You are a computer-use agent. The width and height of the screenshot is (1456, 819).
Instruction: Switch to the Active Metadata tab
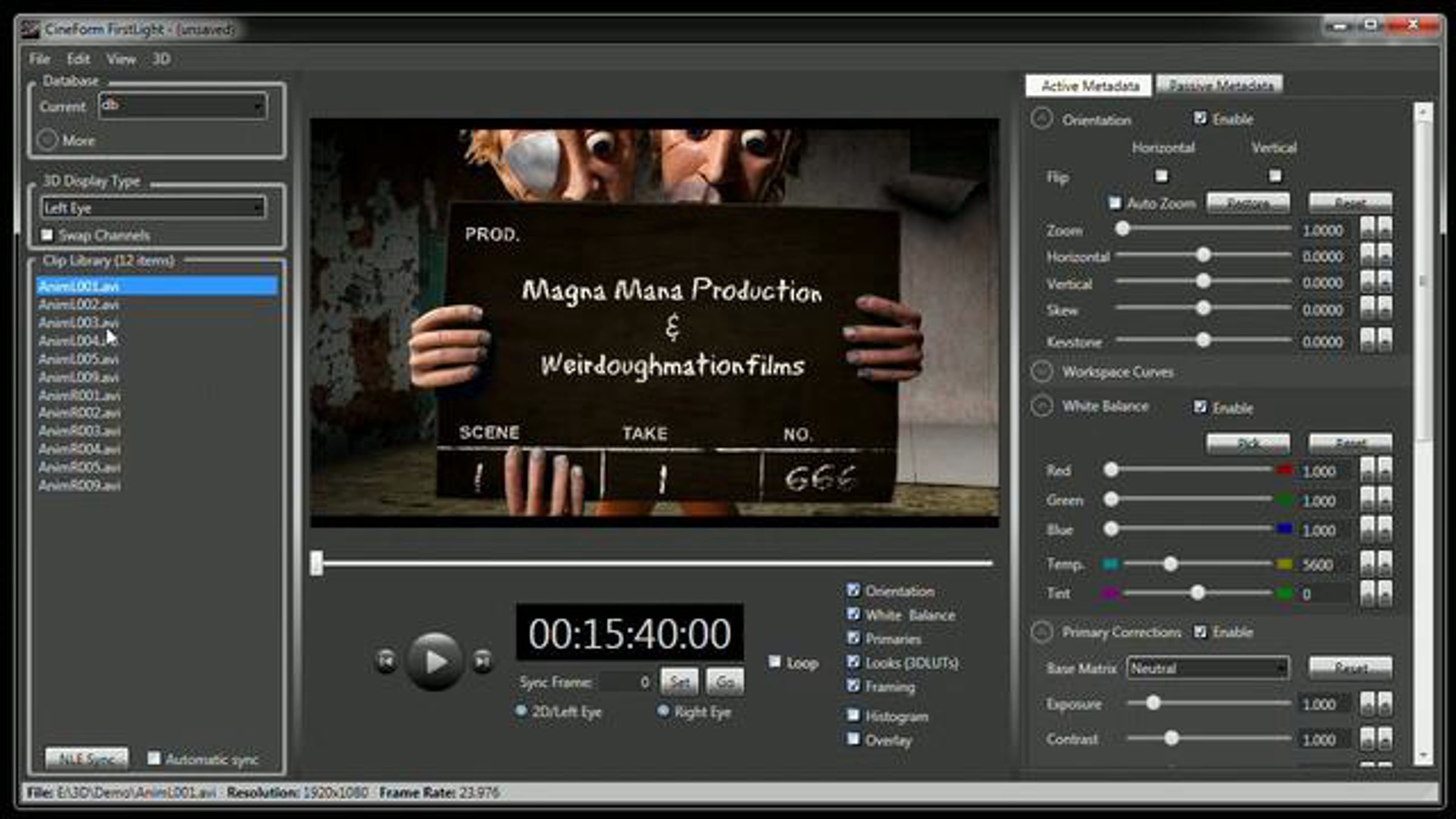point(1090,86)
